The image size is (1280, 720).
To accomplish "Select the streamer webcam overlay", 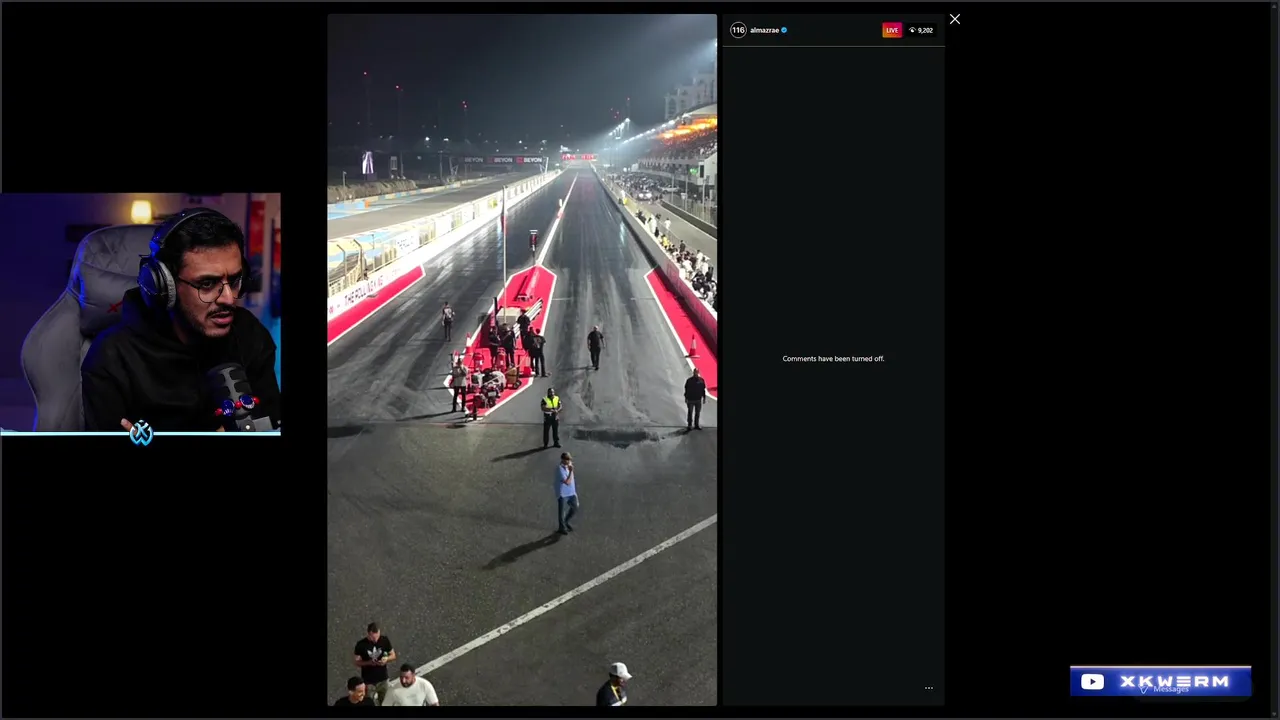I will [140, 312].
